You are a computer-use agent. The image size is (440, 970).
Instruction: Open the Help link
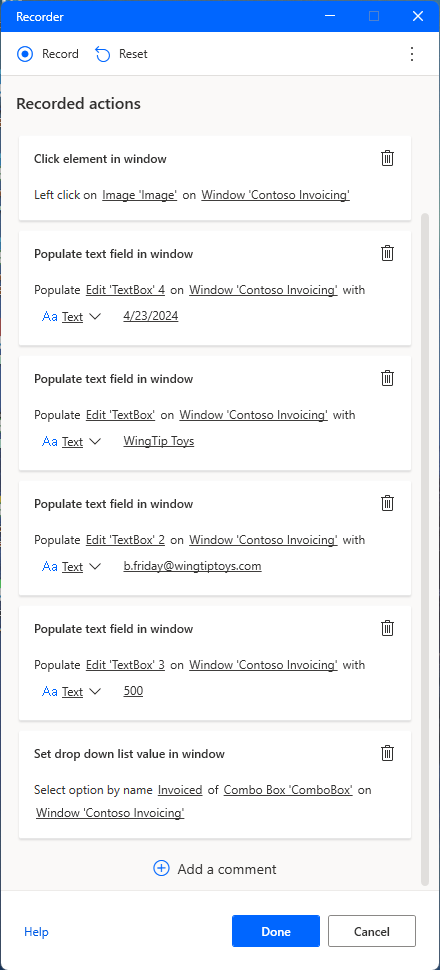coord(36,932)
